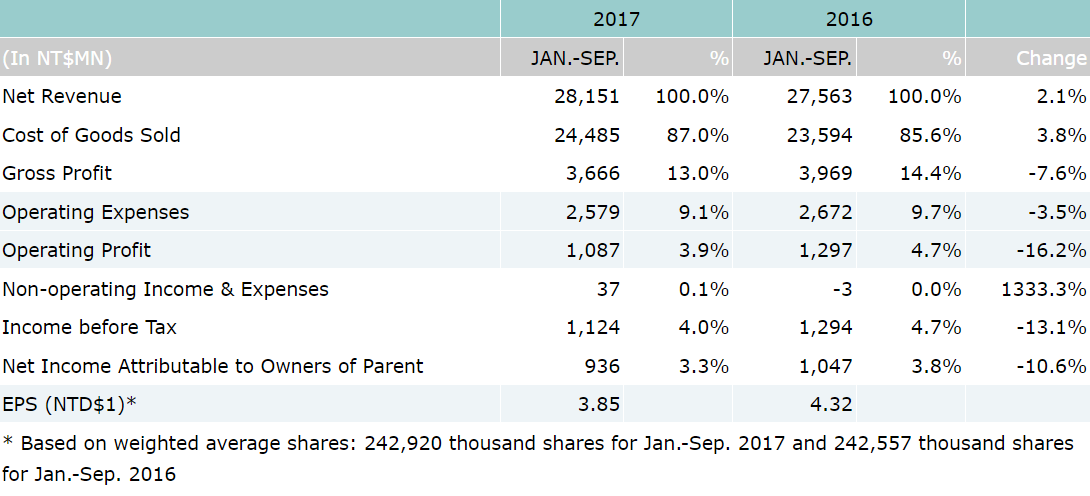Click the 1333.3% change value

pos(1043,289)
